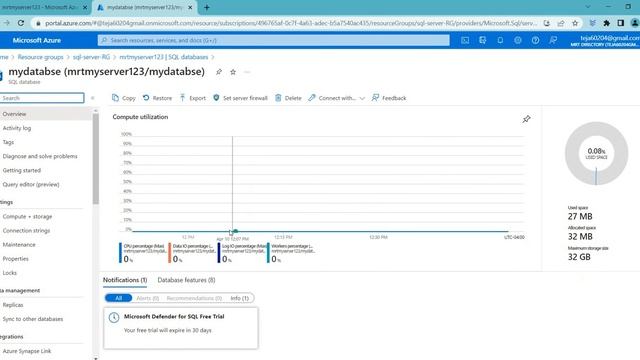Open the more options ellipsis beside title
The width and height of the screenshot is (640, 360).
[247, 72]
